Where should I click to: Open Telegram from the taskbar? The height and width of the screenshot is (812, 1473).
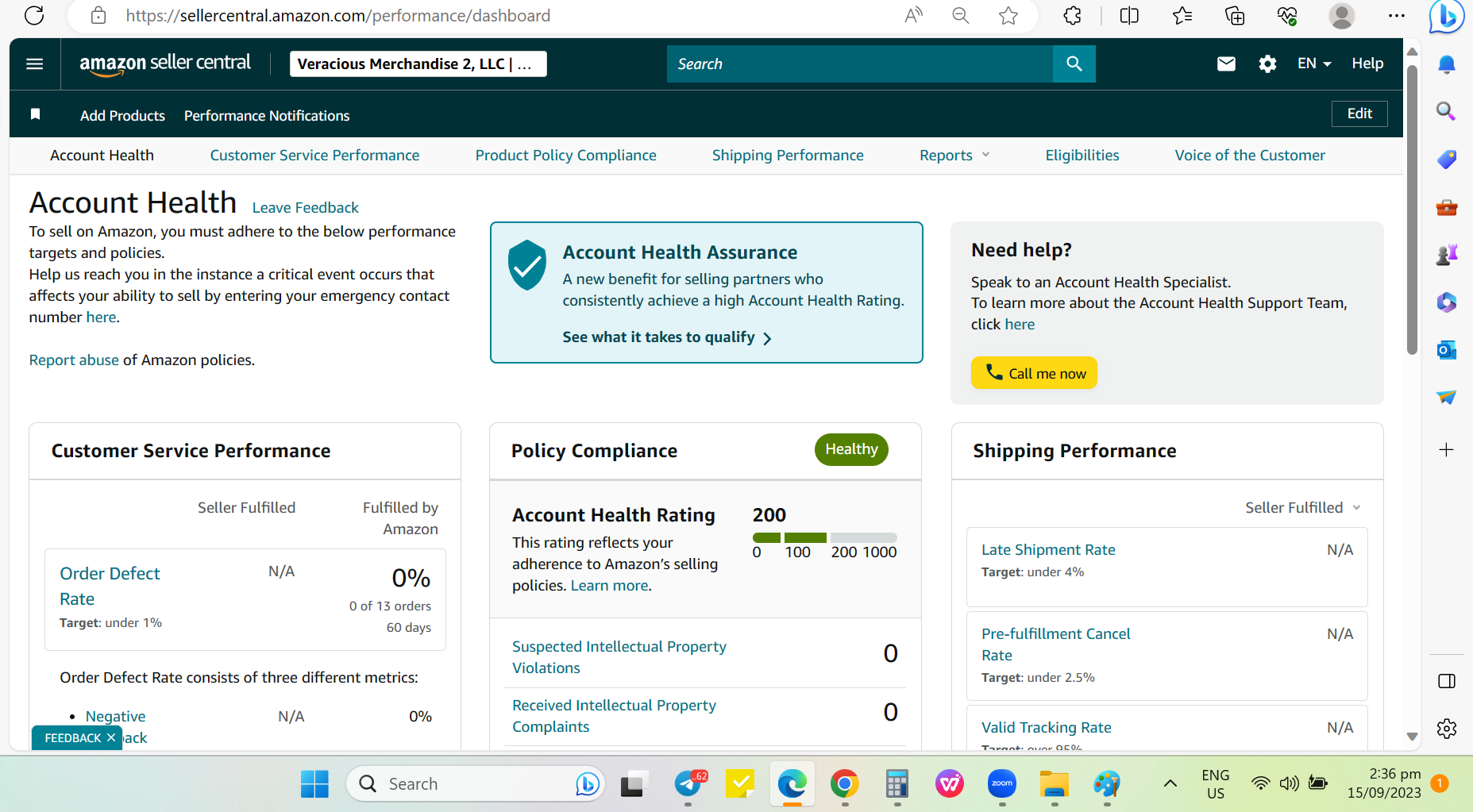pyautogui.click(x=688, y=784)
